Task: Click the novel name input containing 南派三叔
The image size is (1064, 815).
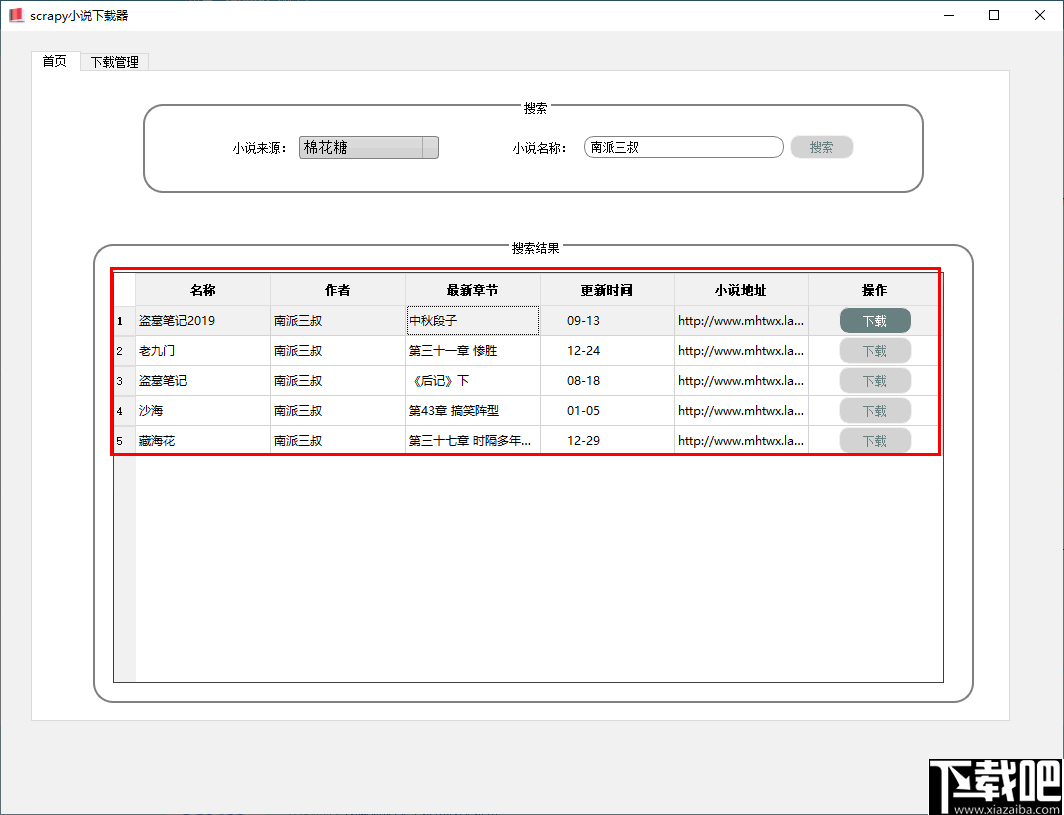Action: 683,146
